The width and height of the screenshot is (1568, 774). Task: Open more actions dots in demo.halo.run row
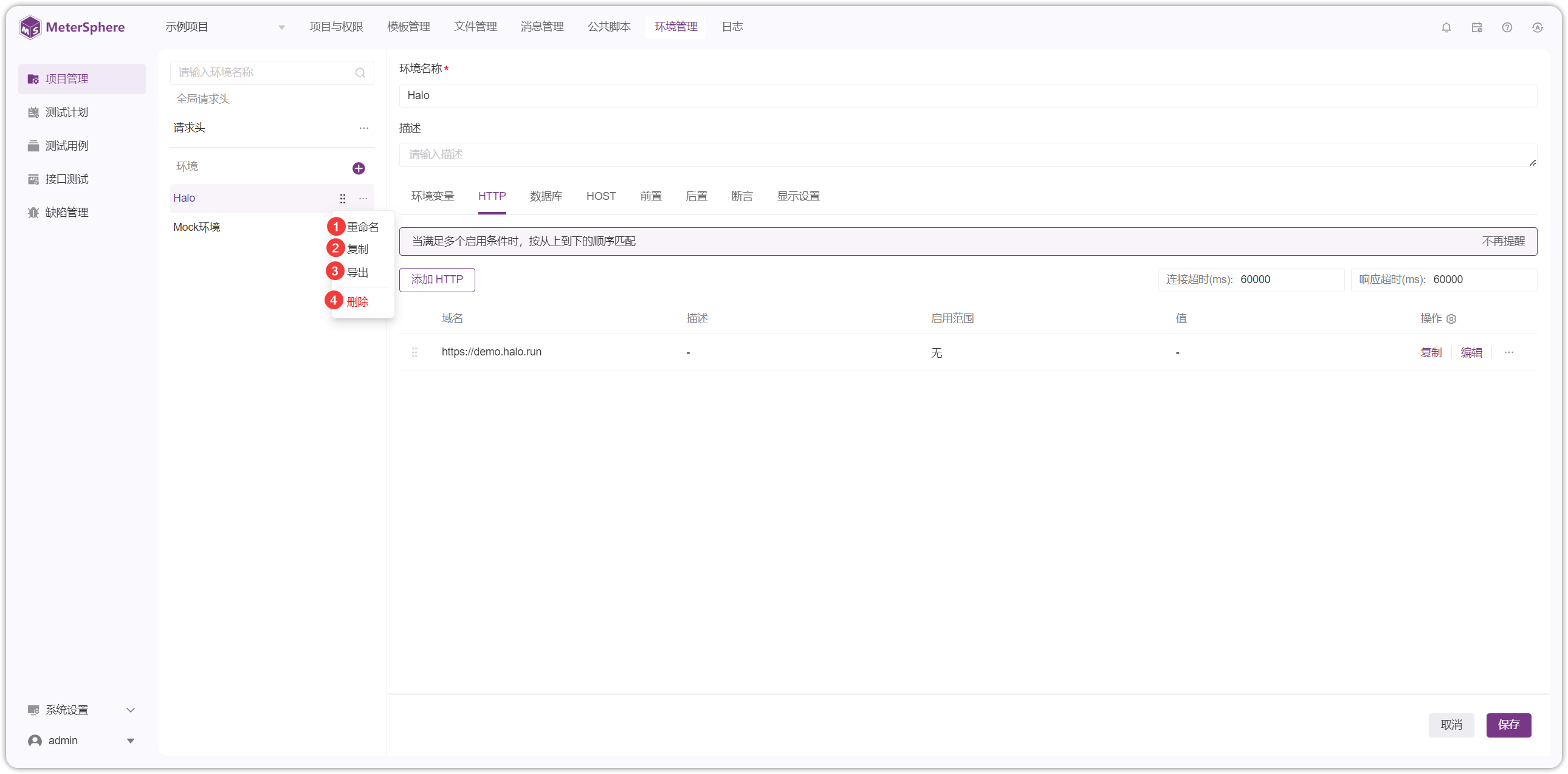pyautogui.click(x=1509, y=353)
